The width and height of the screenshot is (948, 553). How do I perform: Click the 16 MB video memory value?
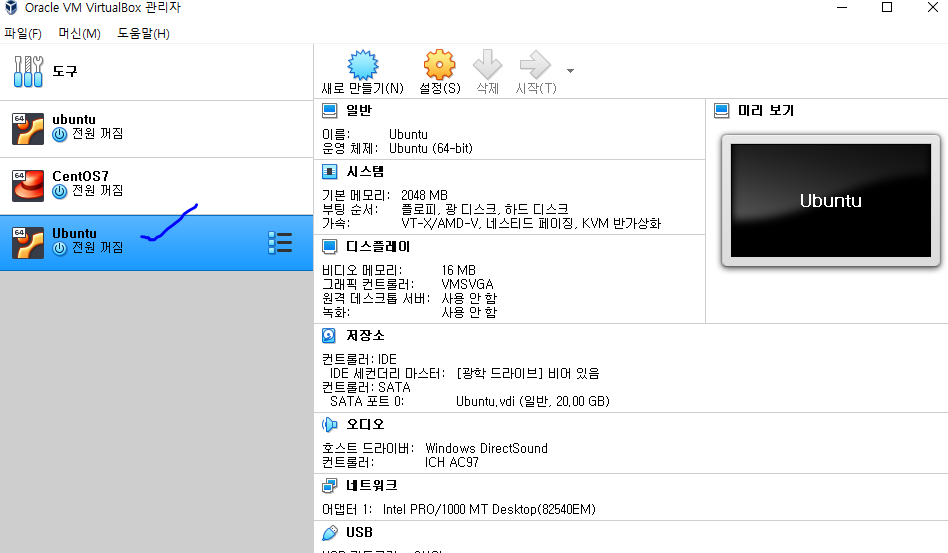click(x=458, y=270)
